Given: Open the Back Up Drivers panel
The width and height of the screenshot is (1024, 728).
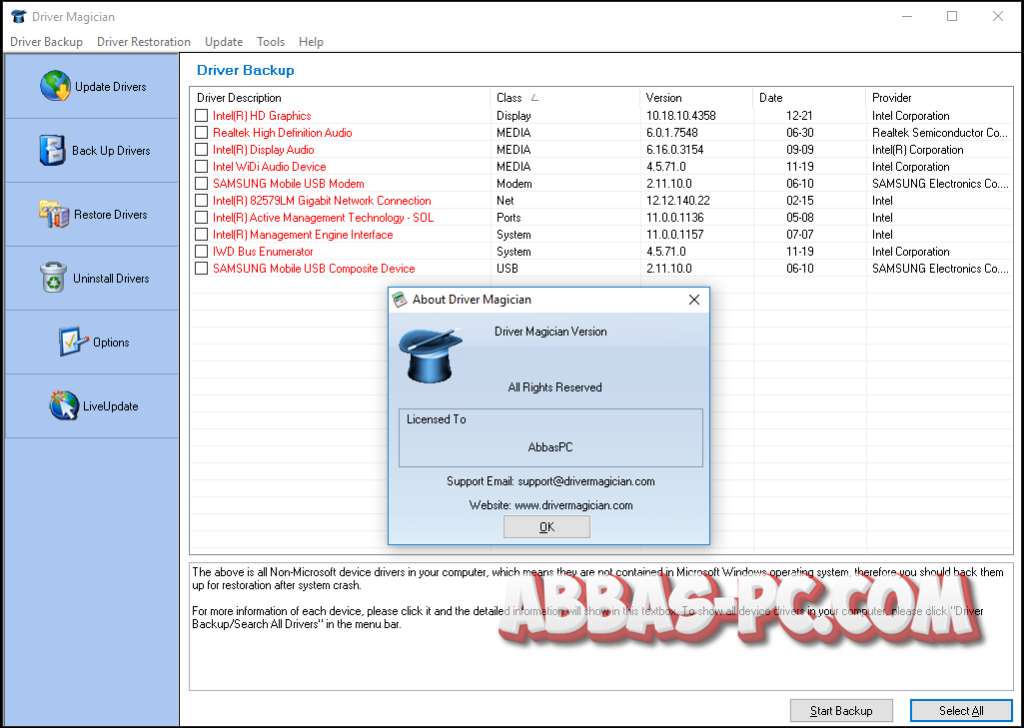Looking at the screenshot, I should click(91, 150).
